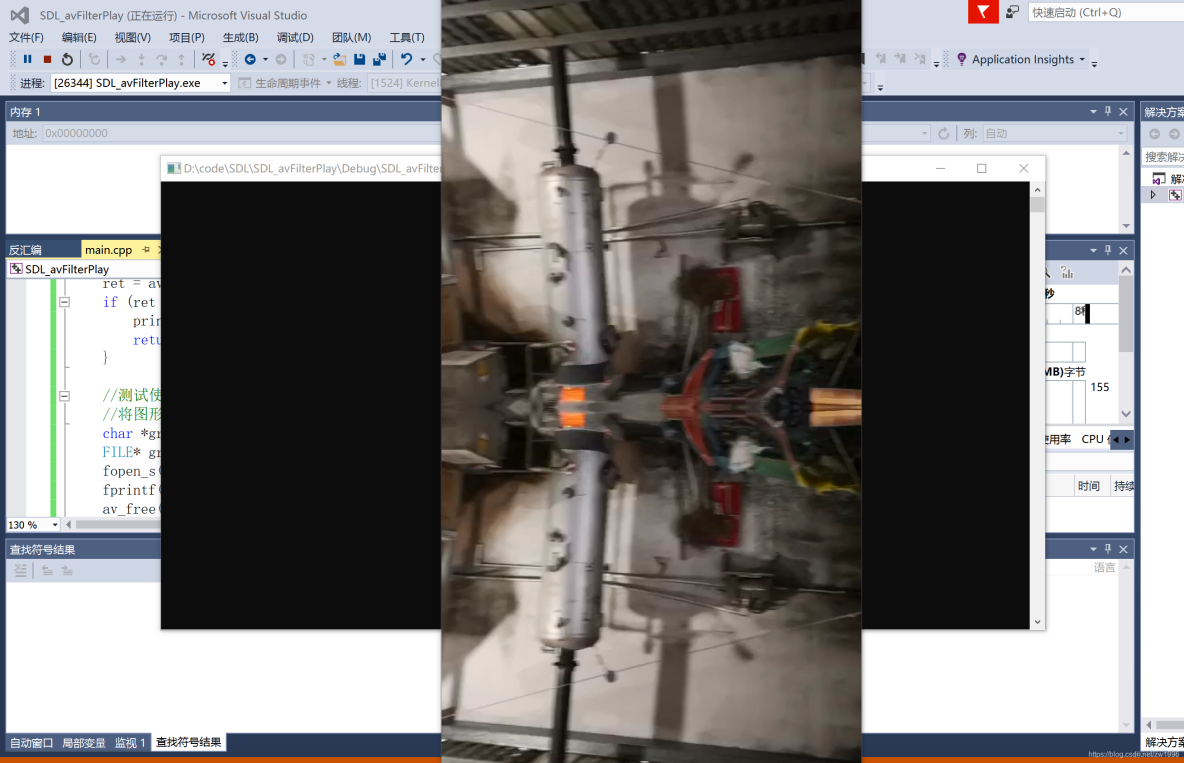Click the diagnostics chart help icon
Image resolution: width=1184 pixels, height=763 pixels.
coord(1066,272)
